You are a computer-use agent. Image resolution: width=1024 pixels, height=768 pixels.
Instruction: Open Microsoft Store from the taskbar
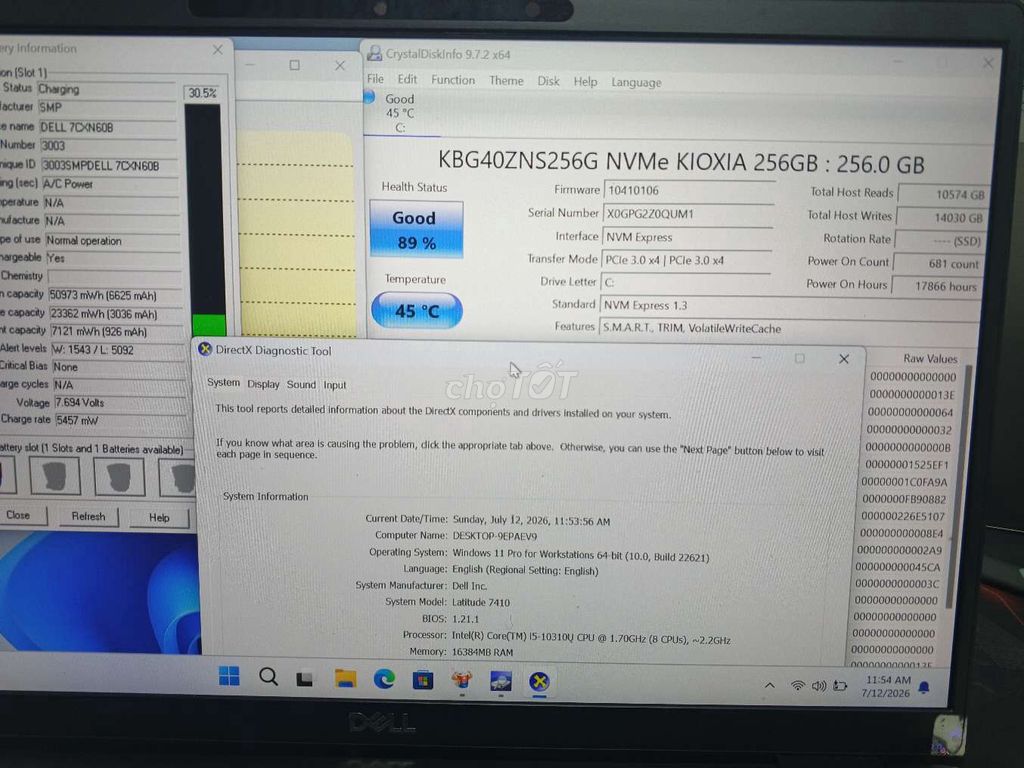423,680
